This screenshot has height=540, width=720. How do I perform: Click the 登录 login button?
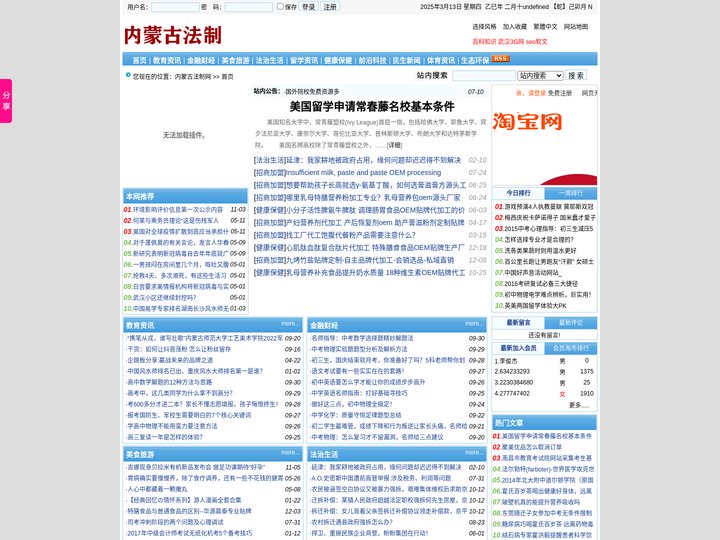point(308,7)
